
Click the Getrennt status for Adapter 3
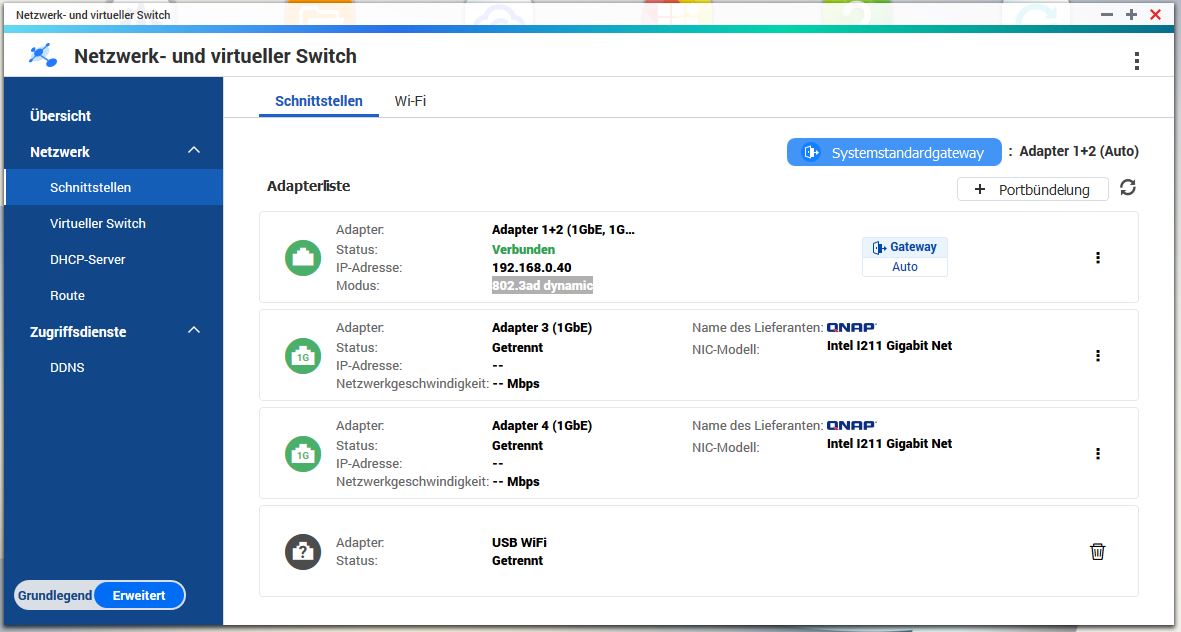(517, 347)
